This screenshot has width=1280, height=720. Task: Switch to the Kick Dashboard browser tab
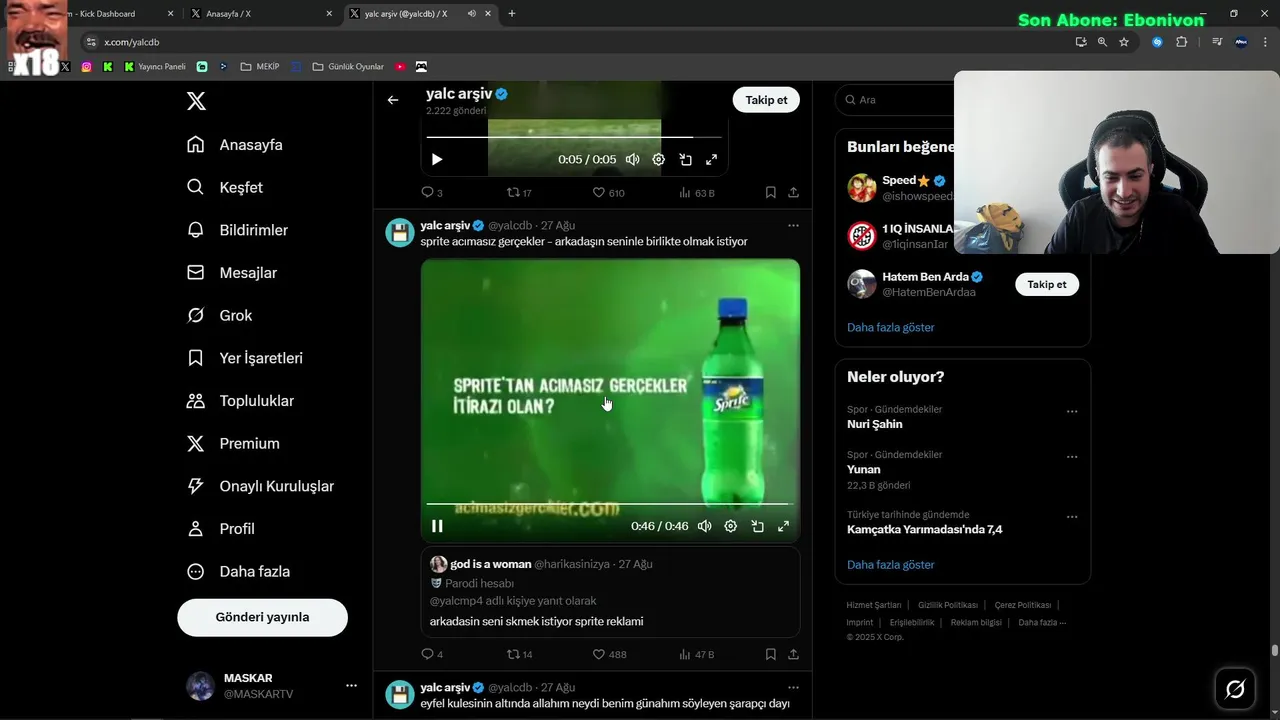tap(110, 14)
